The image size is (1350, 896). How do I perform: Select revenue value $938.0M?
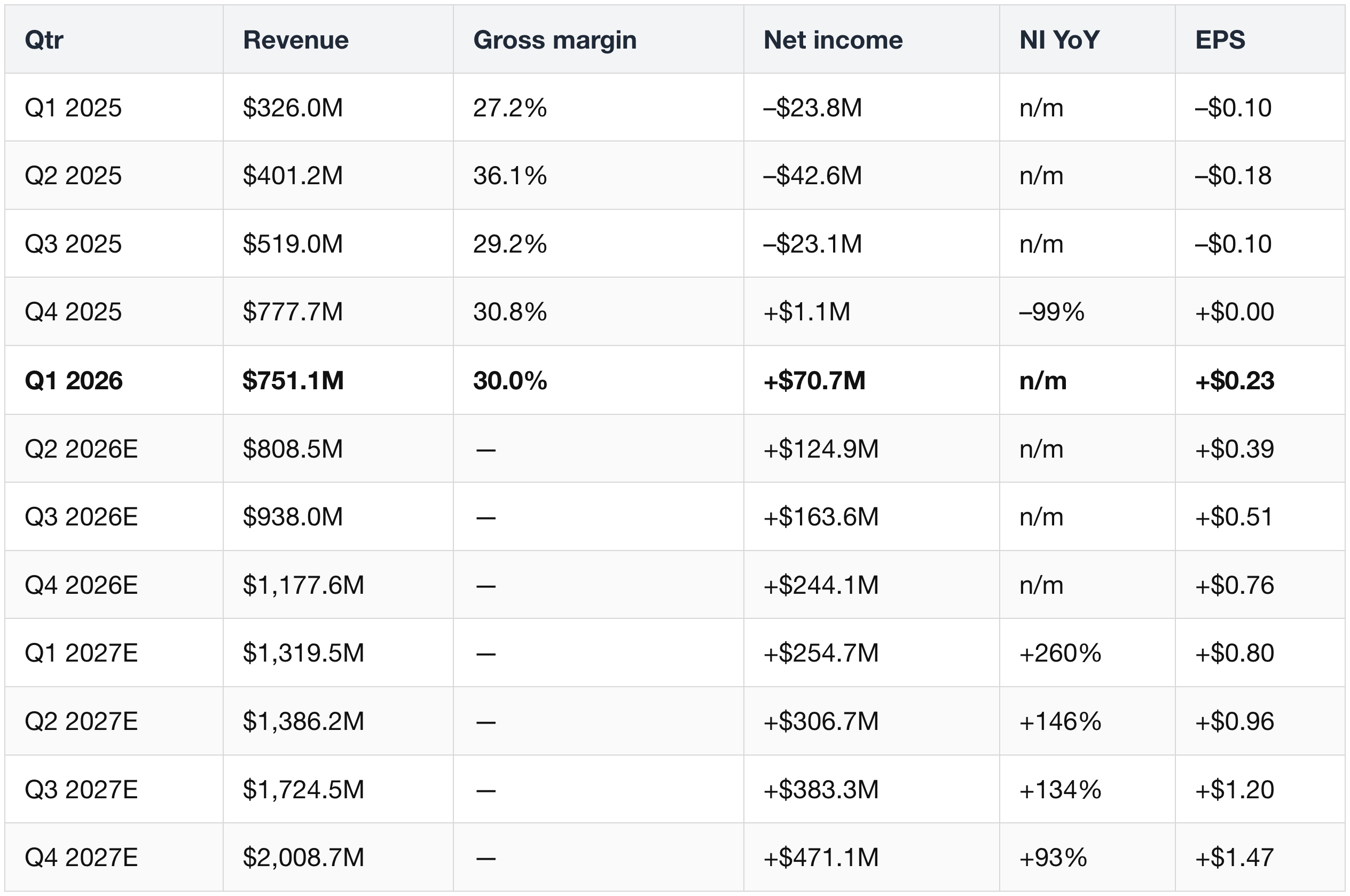click(x=293, y=516)
